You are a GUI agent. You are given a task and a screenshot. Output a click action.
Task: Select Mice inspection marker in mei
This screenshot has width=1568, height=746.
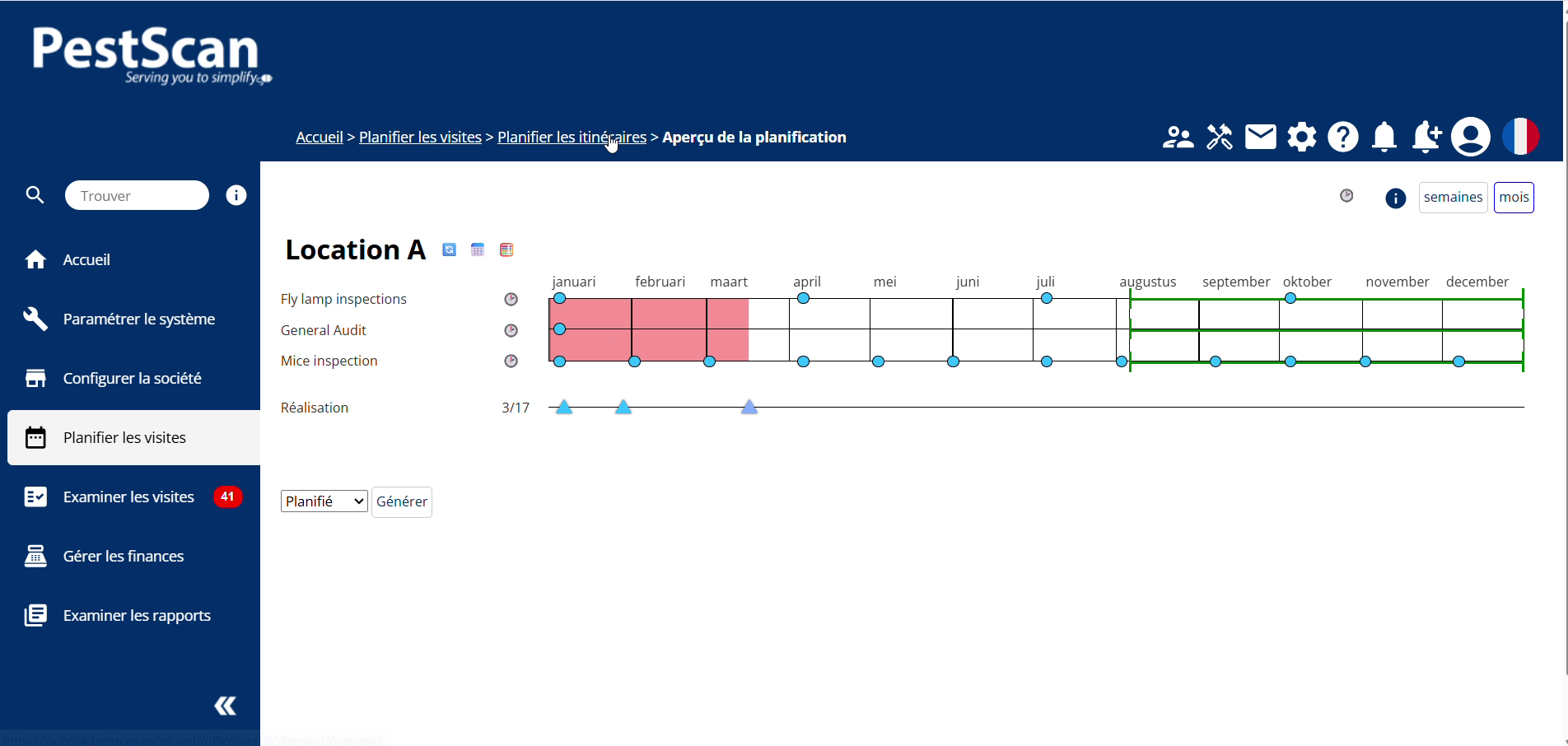tap(879, 361)
